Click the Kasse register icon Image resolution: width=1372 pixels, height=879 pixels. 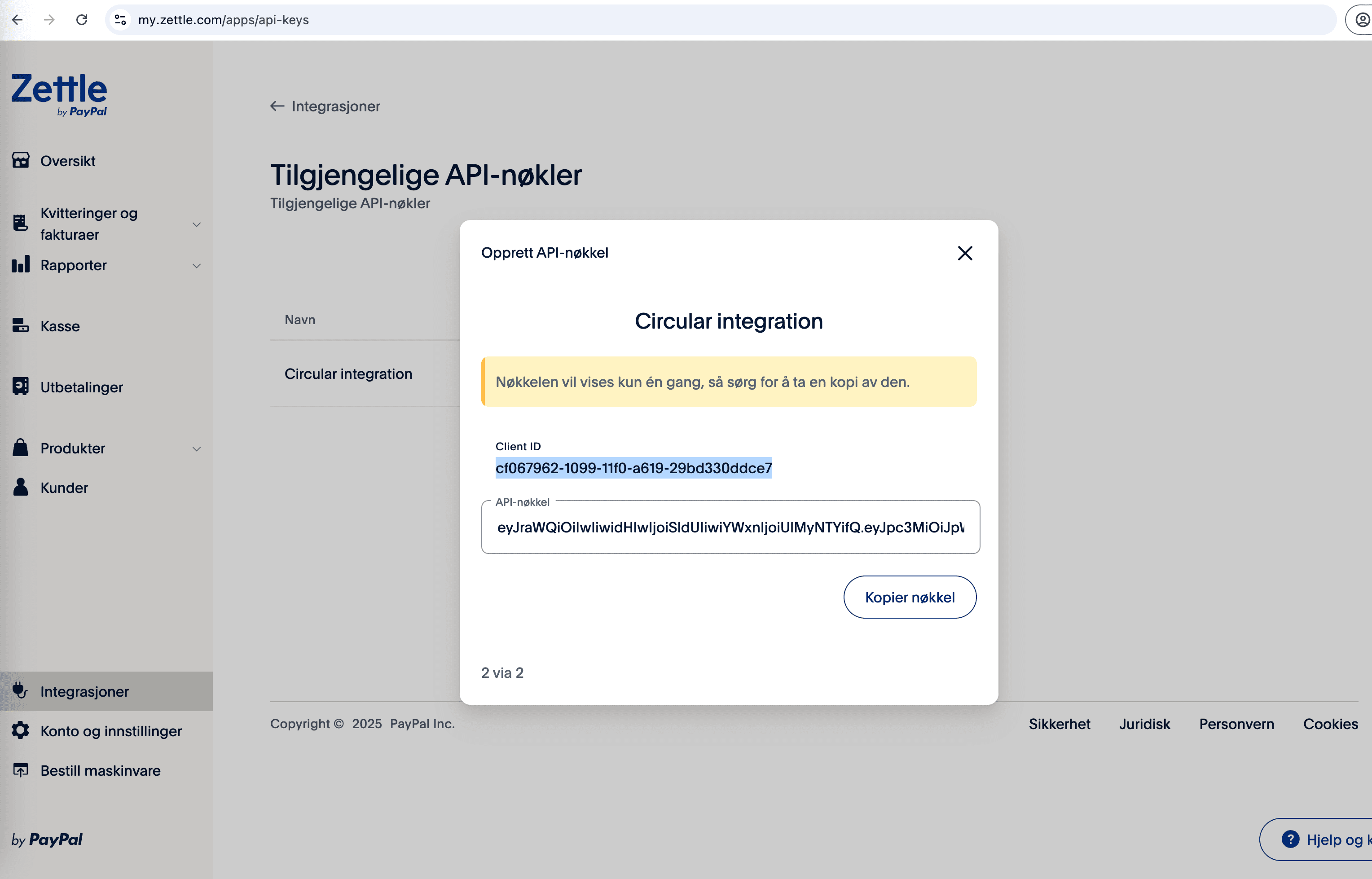(21, 325)
